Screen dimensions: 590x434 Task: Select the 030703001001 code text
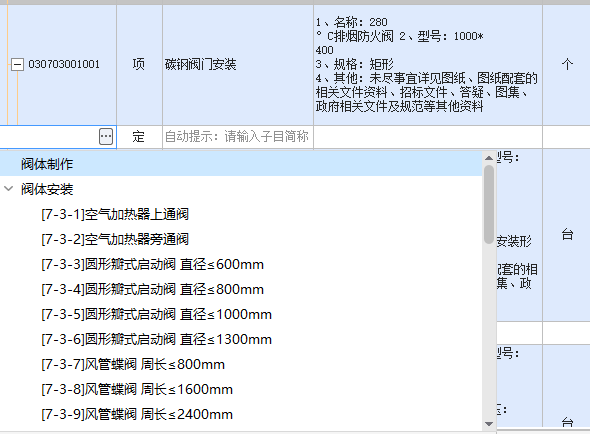64,64
